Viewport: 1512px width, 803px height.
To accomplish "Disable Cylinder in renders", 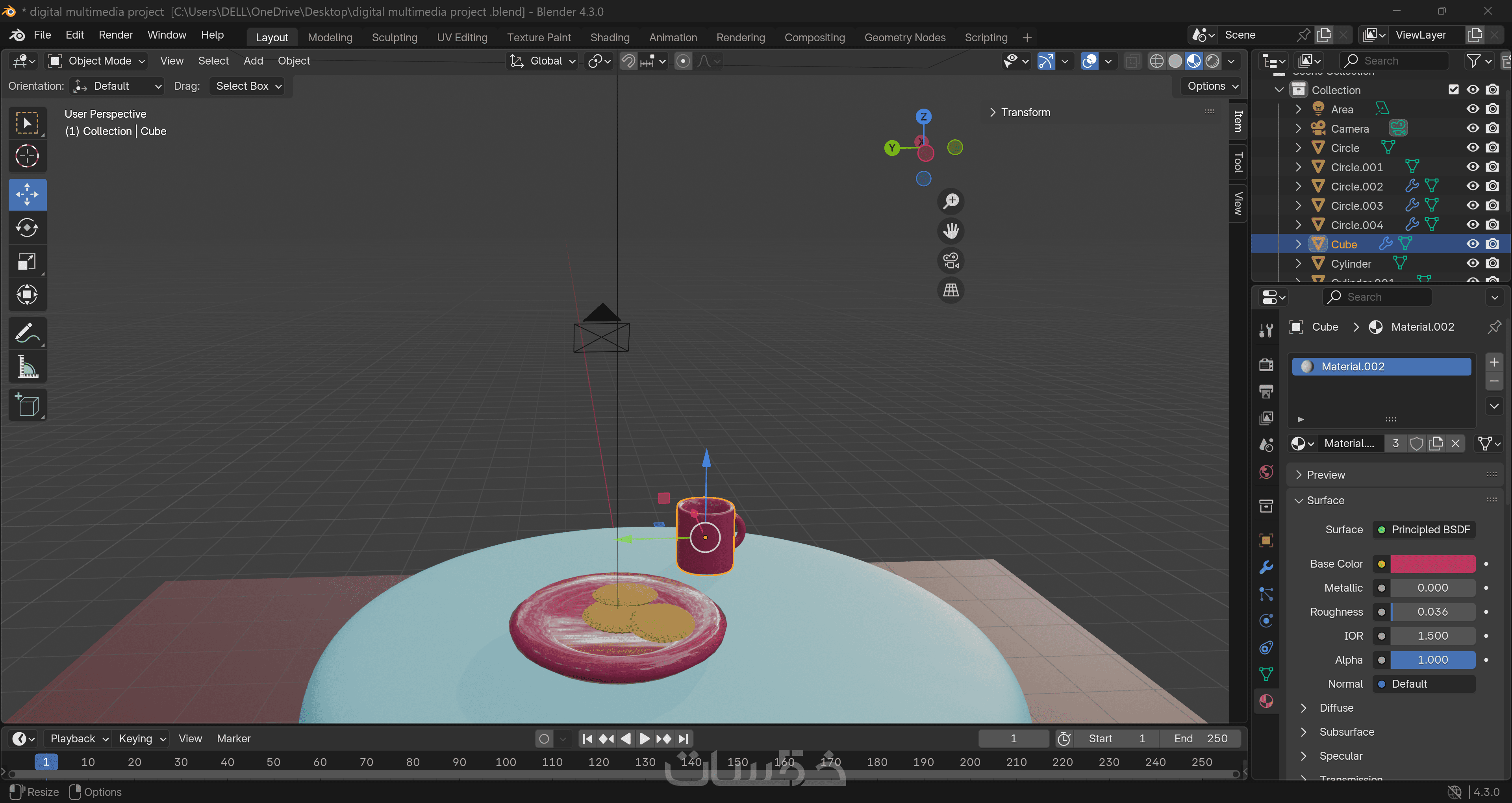I will [1492, 264].
